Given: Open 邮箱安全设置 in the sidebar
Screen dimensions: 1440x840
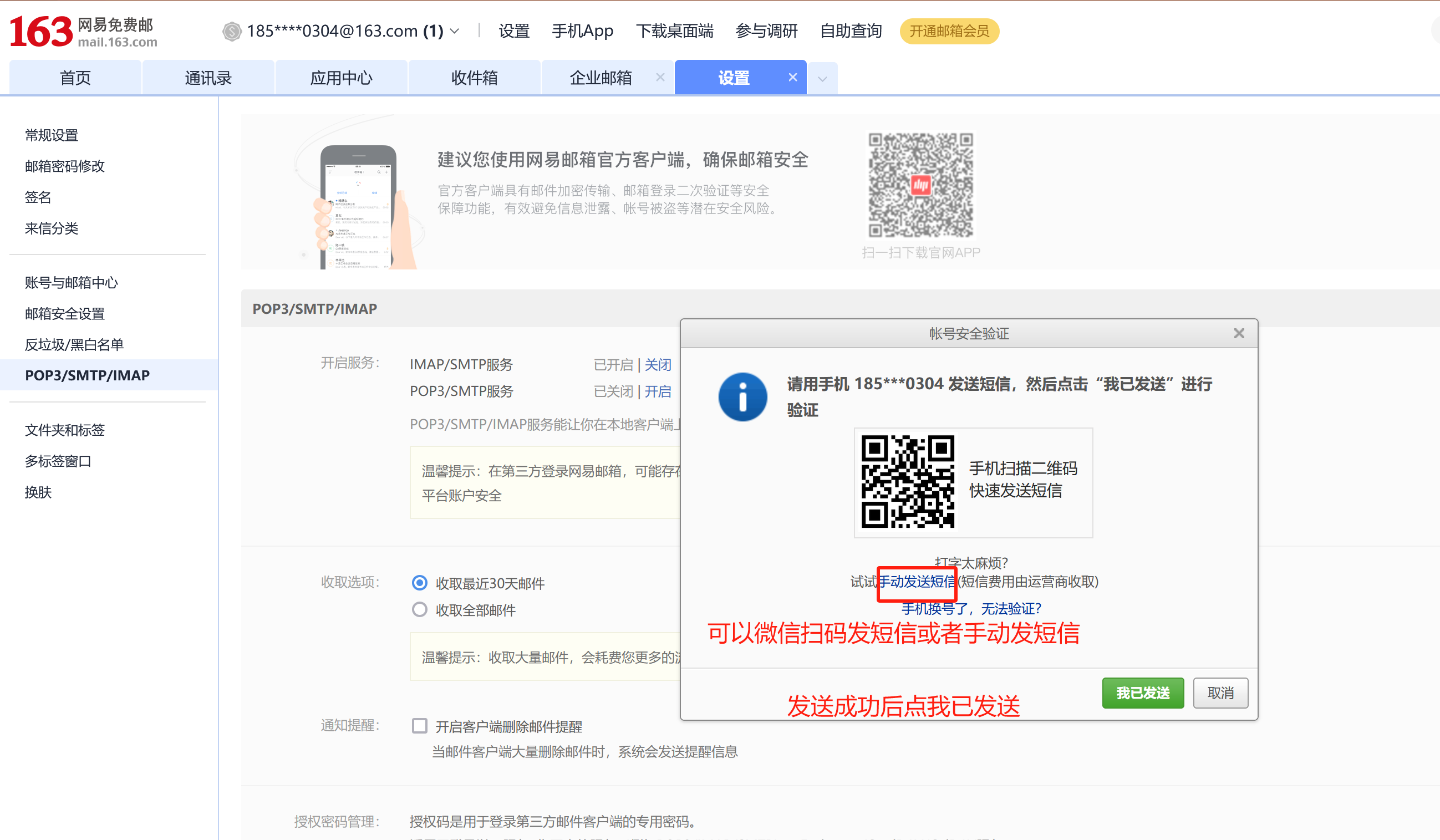Looking at the screenshot, I should (64, 314).
